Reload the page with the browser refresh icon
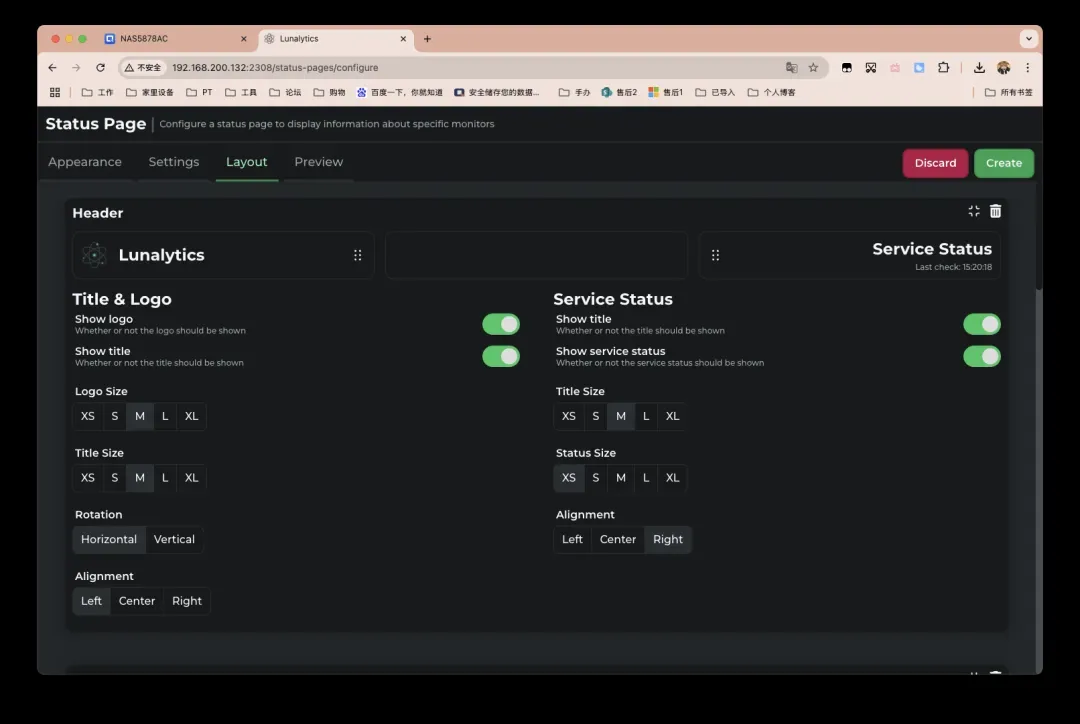 coord(100,67)
